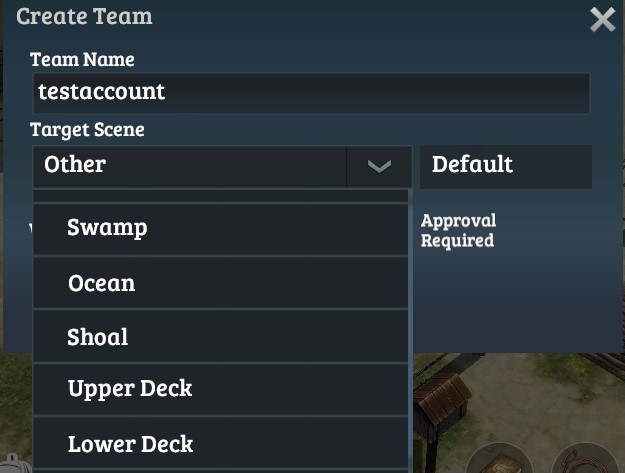Open the Default dropdown
Viewport: 625px width, 473px height.
pyautogui.click(x=505, y=165)
